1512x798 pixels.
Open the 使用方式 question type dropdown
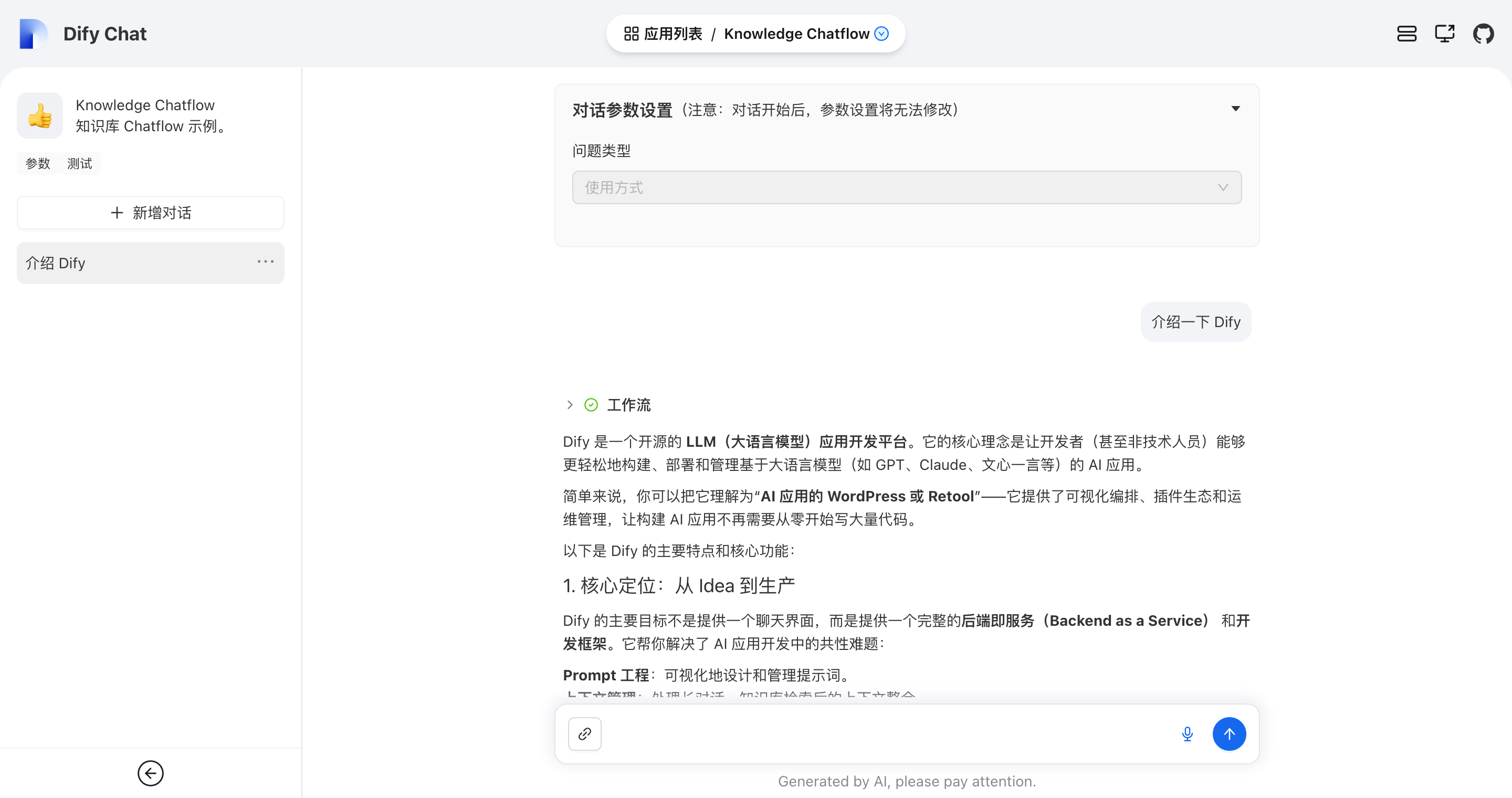click(907, 187)
